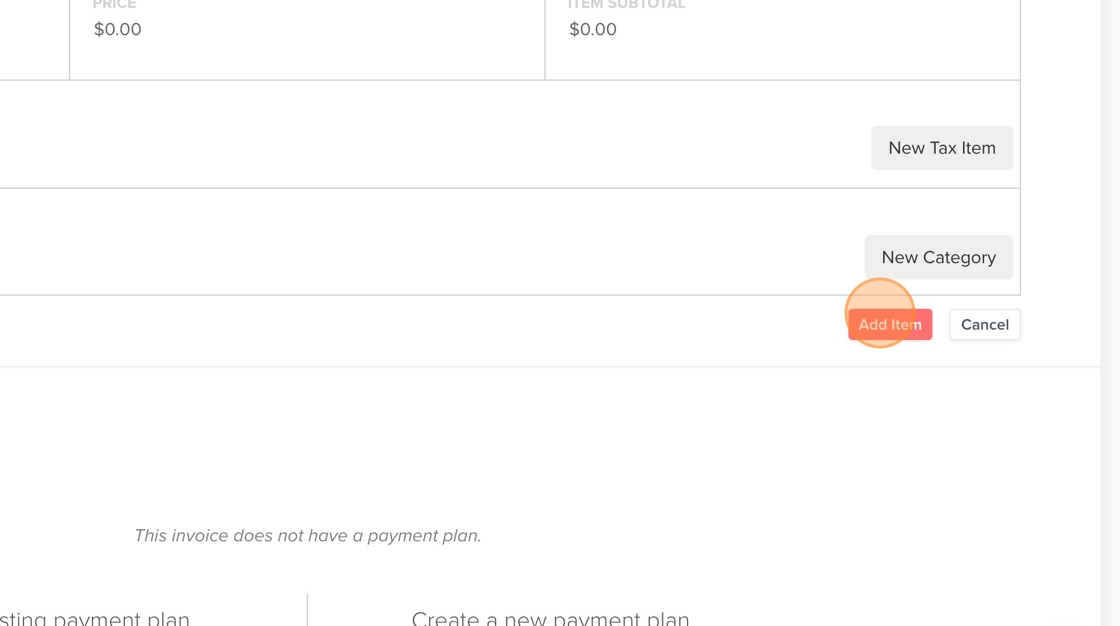
Task: Select the 'Create a new payment plan' heading
Action: pos(550,617)
